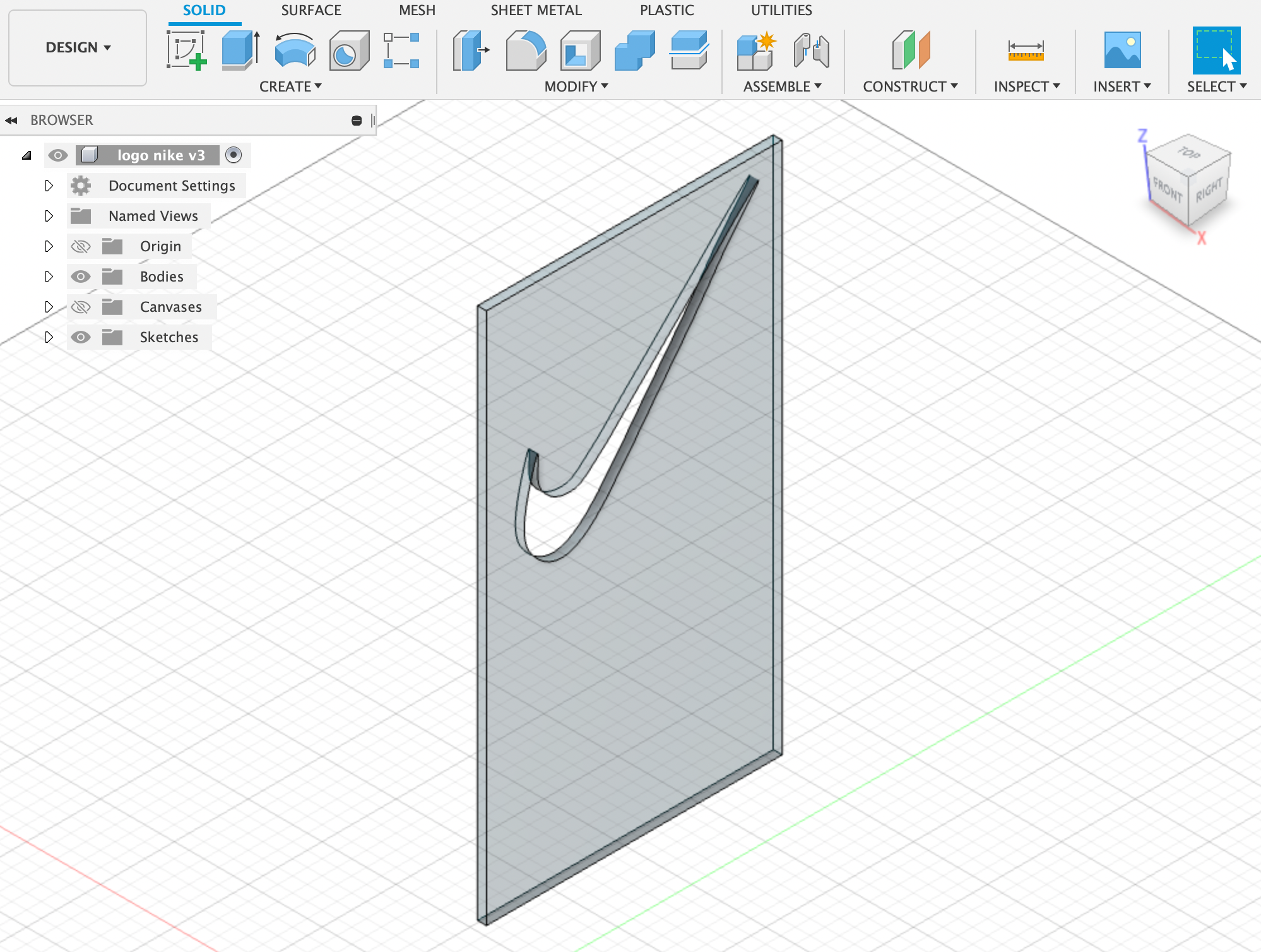This screenshot has height=952, width=1261.
Task: Select the Create Sketch tool
Action: click(187, 51)
